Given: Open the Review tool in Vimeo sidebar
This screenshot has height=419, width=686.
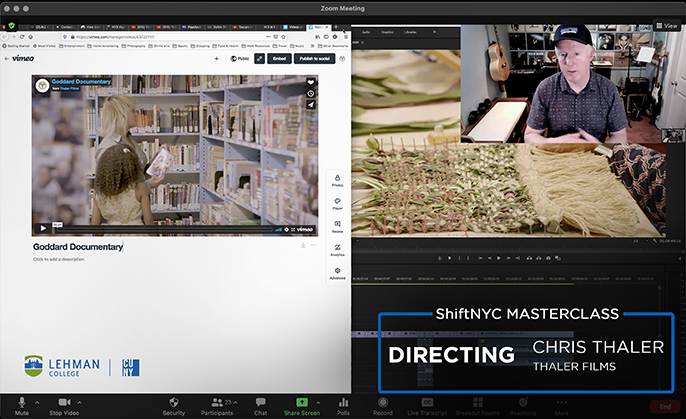Looking at the screenshot, I should 337,227.
